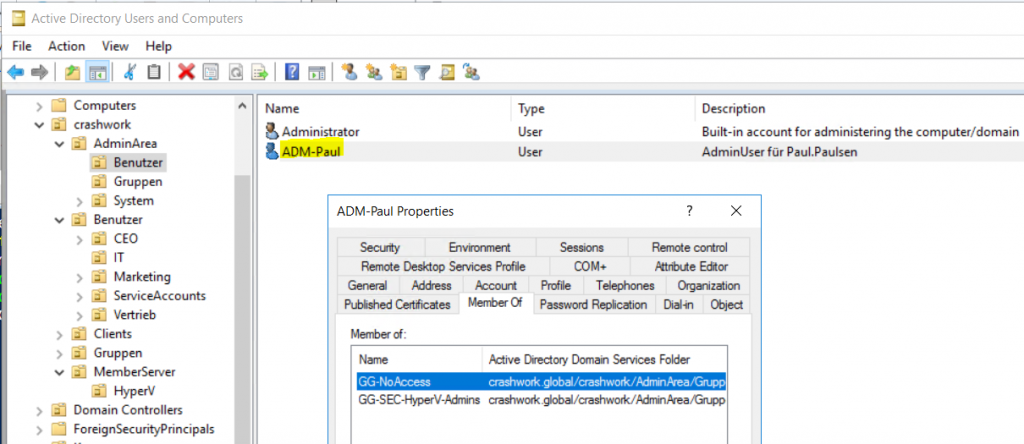
Task: Collapse the crashwork OU node
Action: (39, 124)
